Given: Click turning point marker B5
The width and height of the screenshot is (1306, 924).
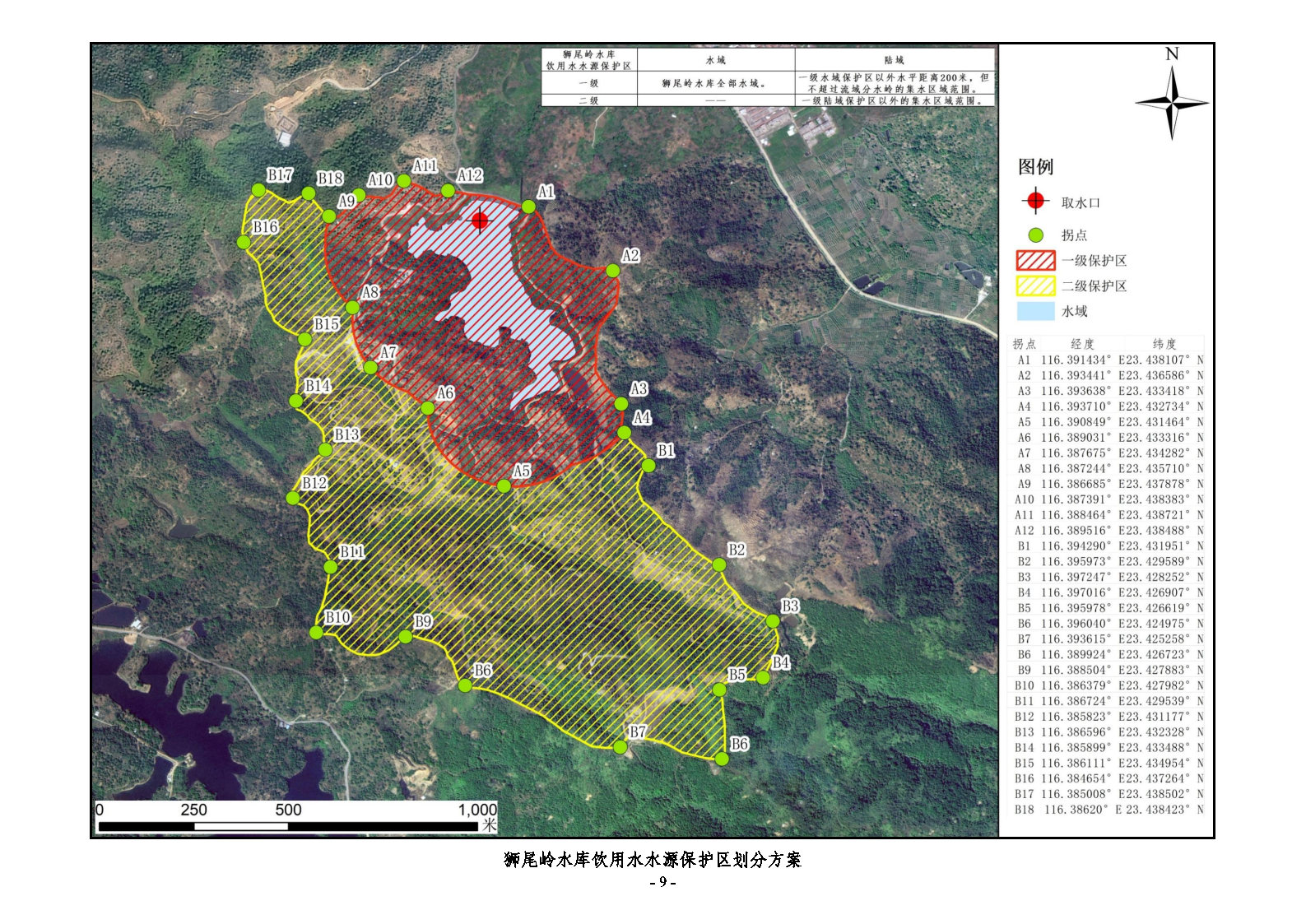Looking at the screenshot, I should click(x=719, y=690).
